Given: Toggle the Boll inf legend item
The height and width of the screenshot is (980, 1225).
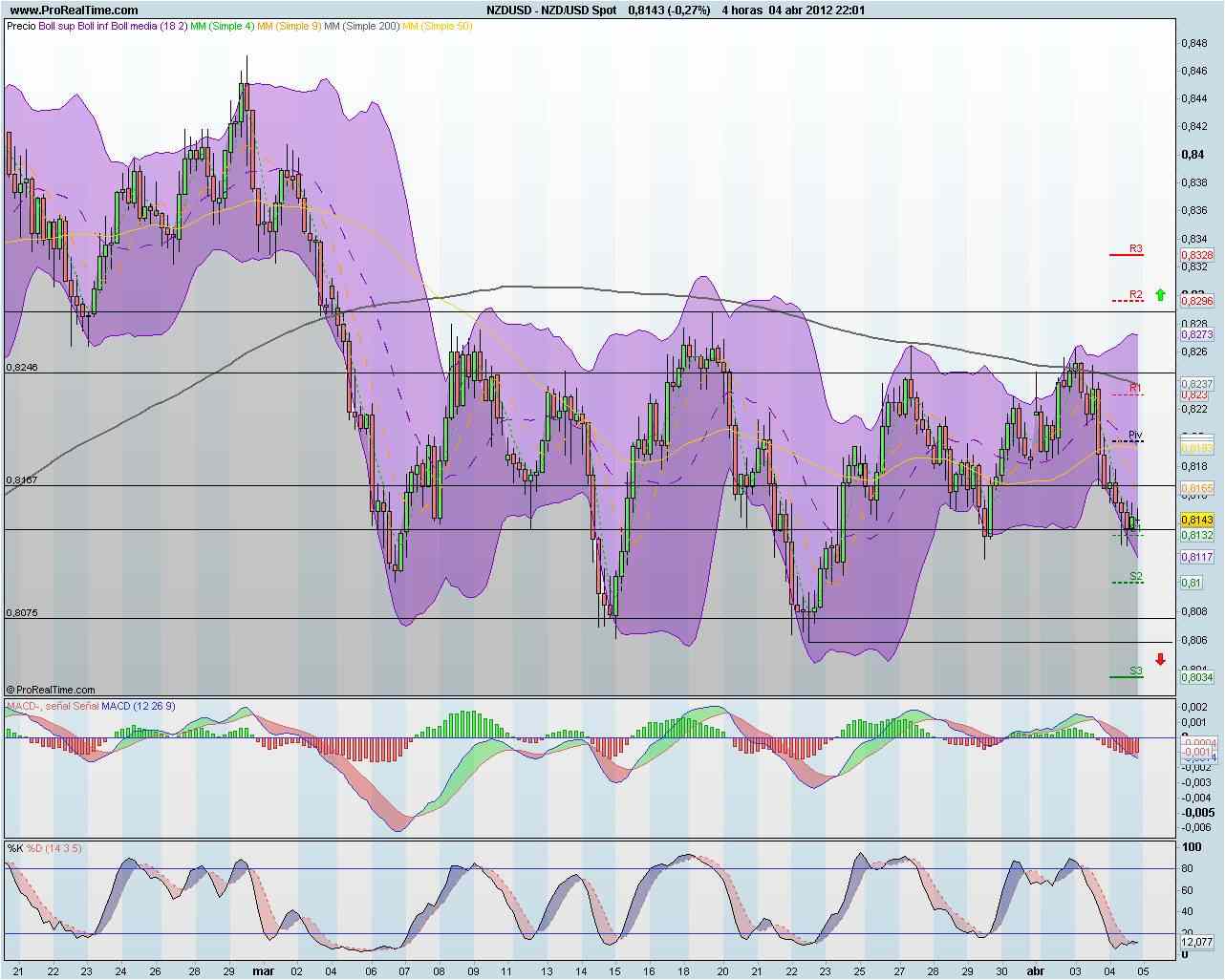Looking at the screenshot, I should tap(92, 26).
